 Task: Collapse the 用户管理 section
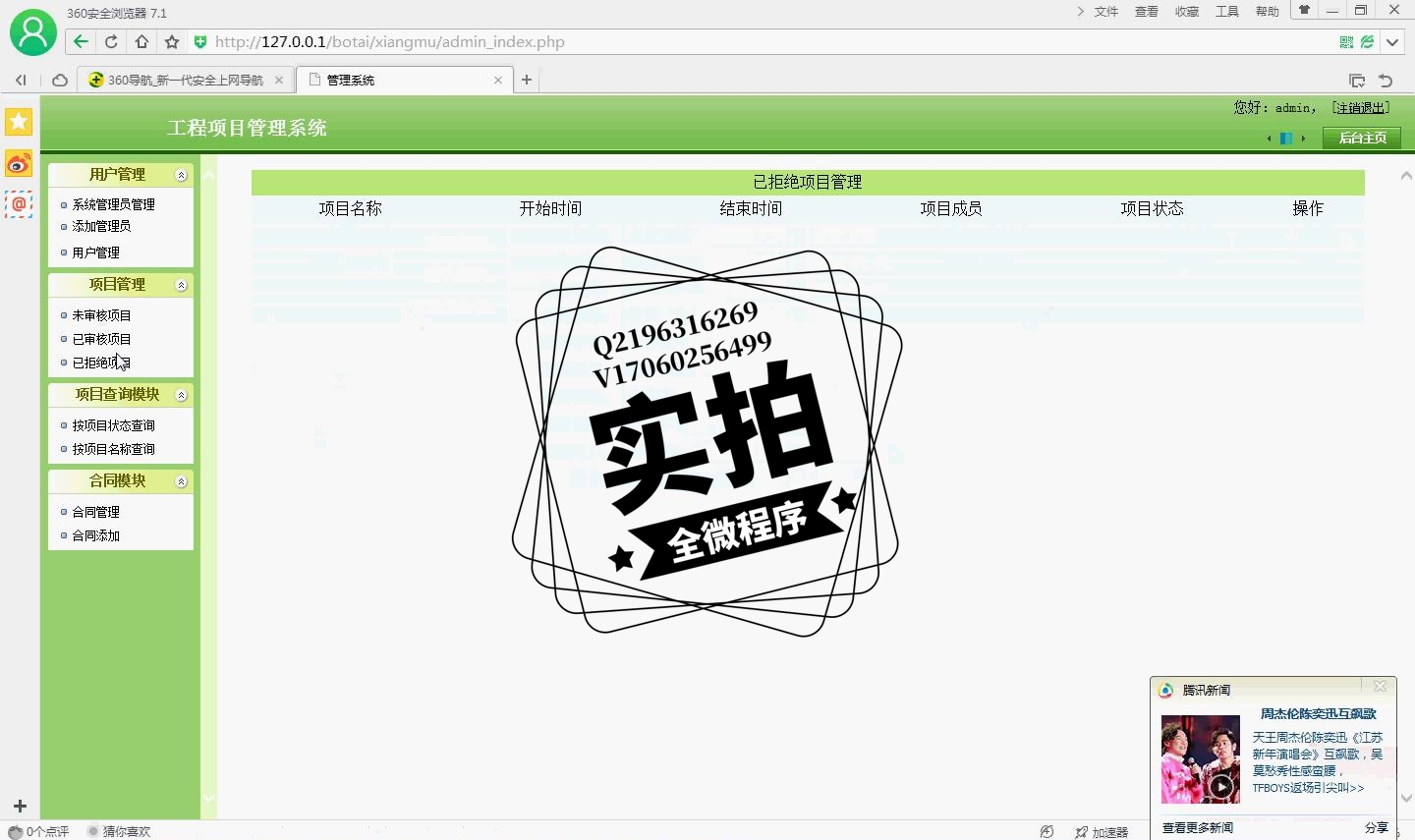tap(181, 175)
